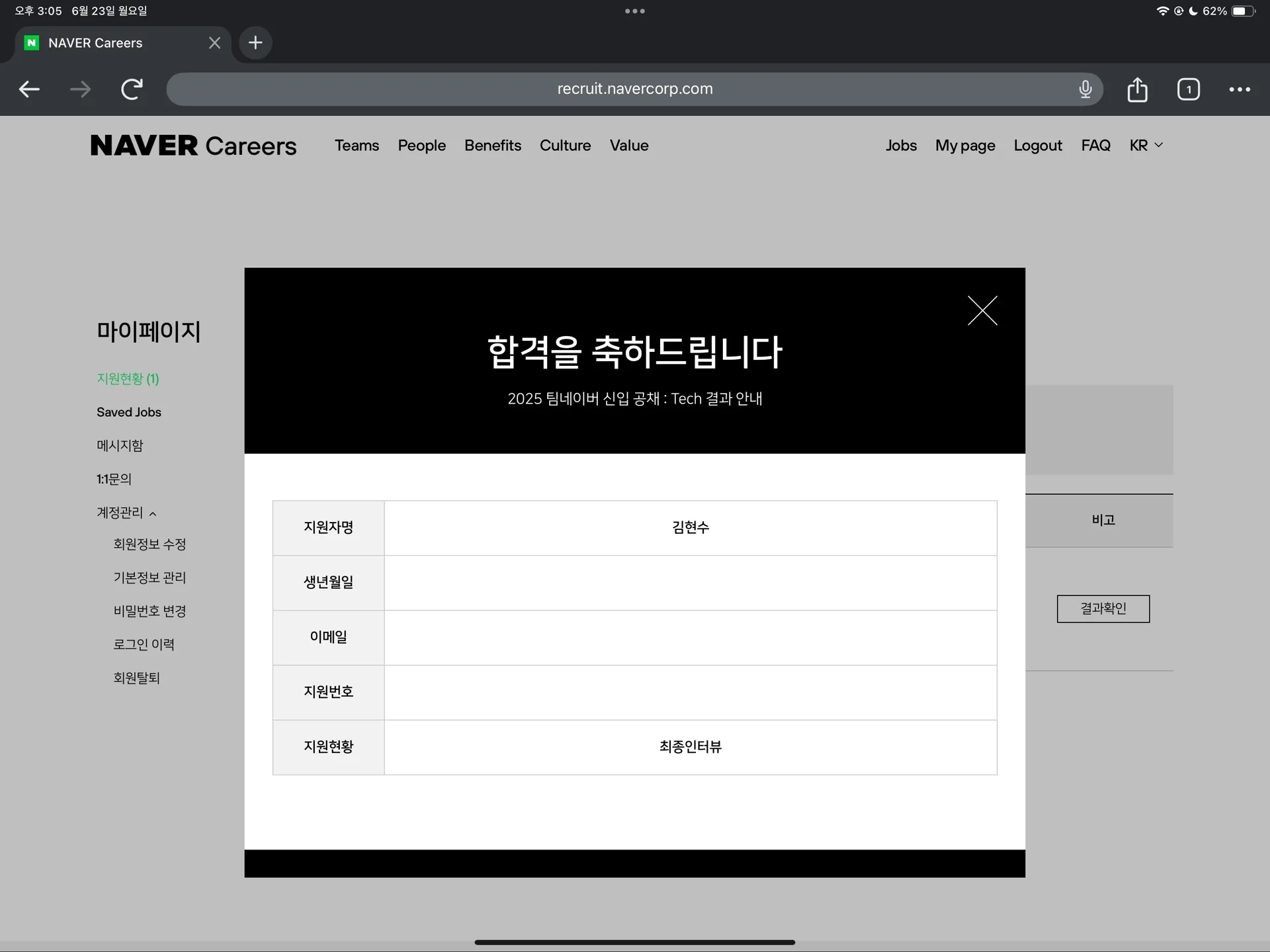Tap the microphone icon in the address bar

point(1085,89)
